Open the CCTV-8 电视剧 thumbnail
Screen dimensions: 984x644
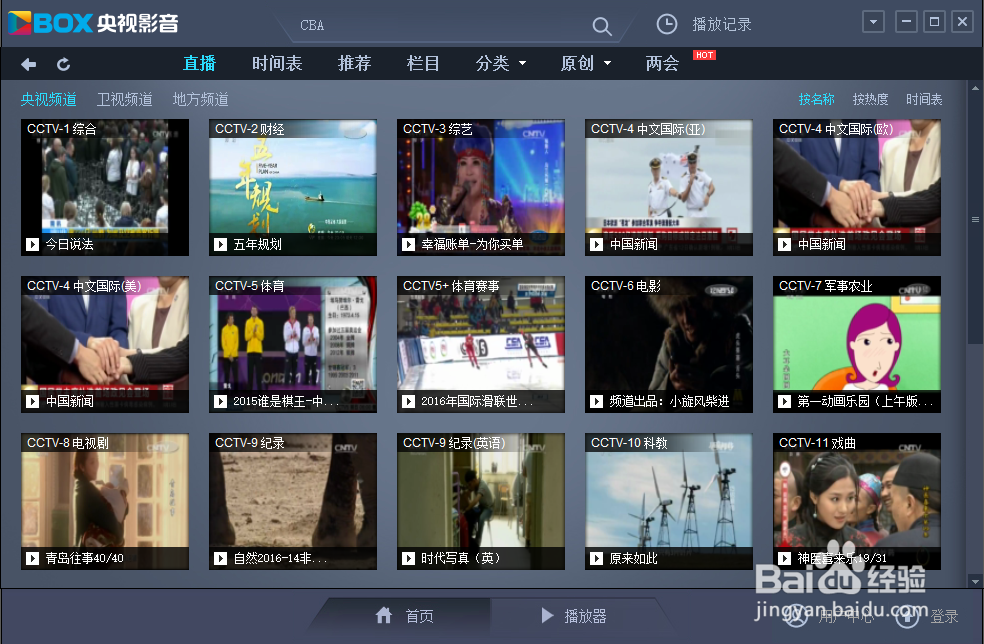pos(105,501)
